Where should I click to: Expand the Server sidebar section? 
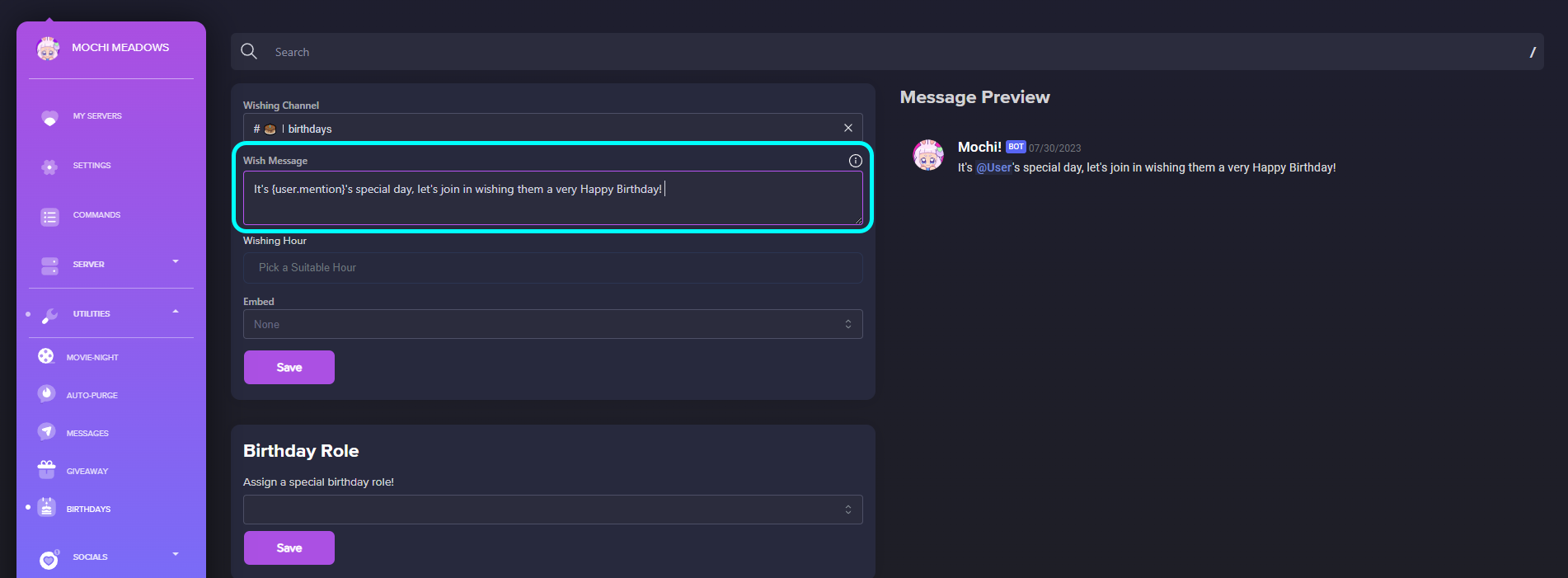coord(175,262)
